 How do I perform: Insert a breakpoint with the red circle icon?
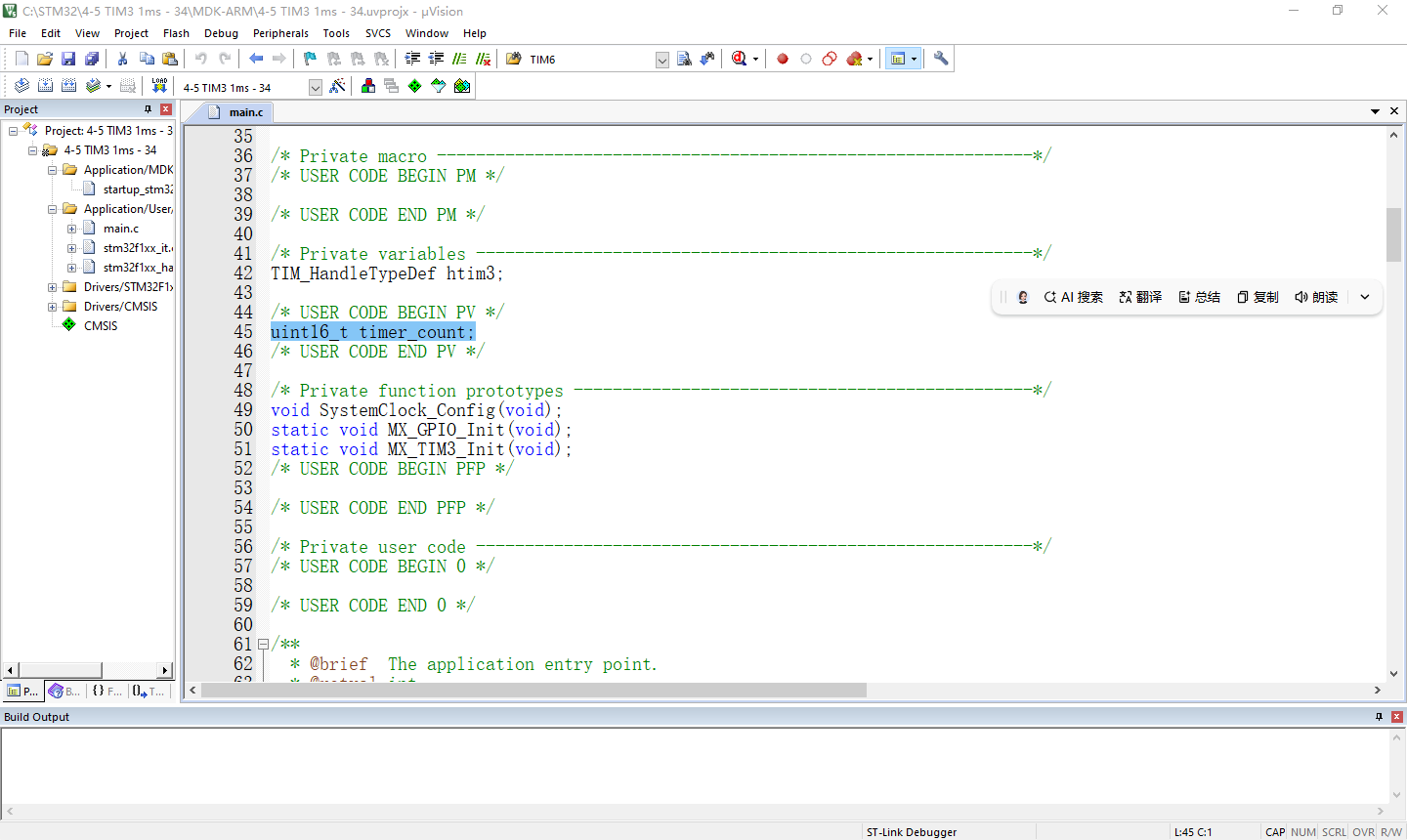pyautogui.click(x=783, y=59)
